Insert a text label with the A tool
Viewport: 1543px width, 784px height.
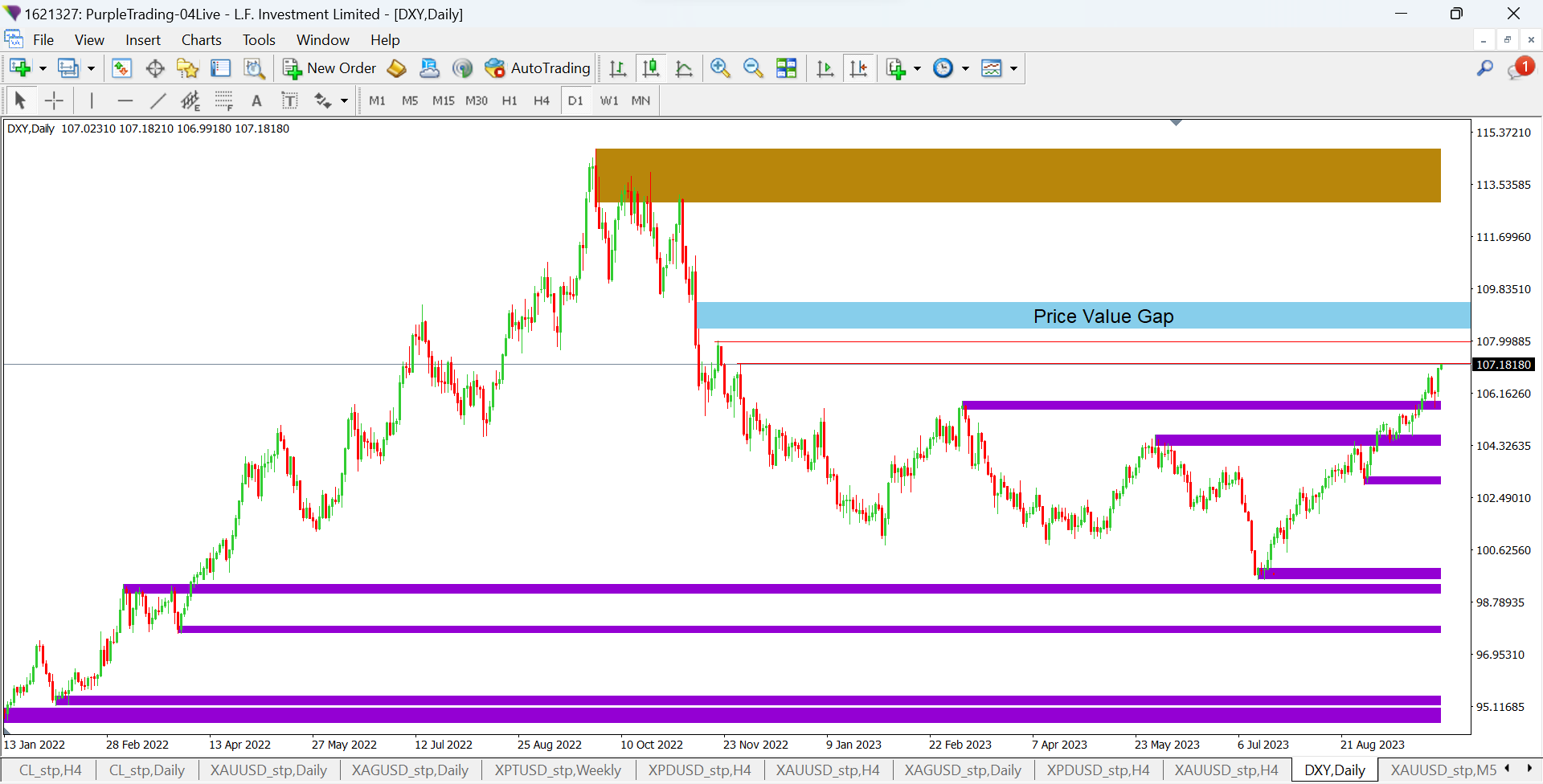pos(256,100)
